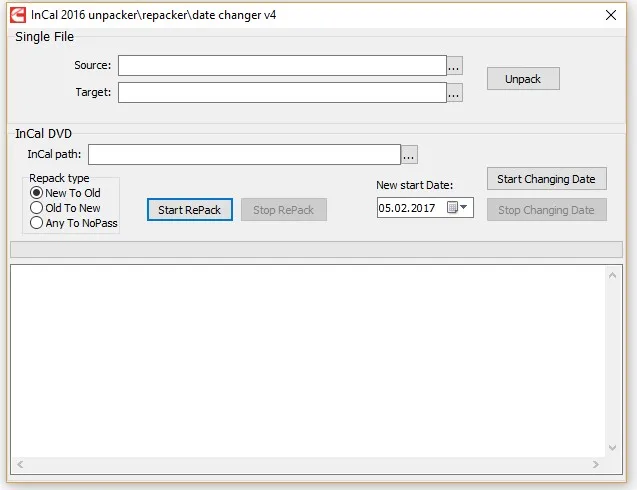
Task: Click the progress bar above the log
Action: [x=316, y=249]
